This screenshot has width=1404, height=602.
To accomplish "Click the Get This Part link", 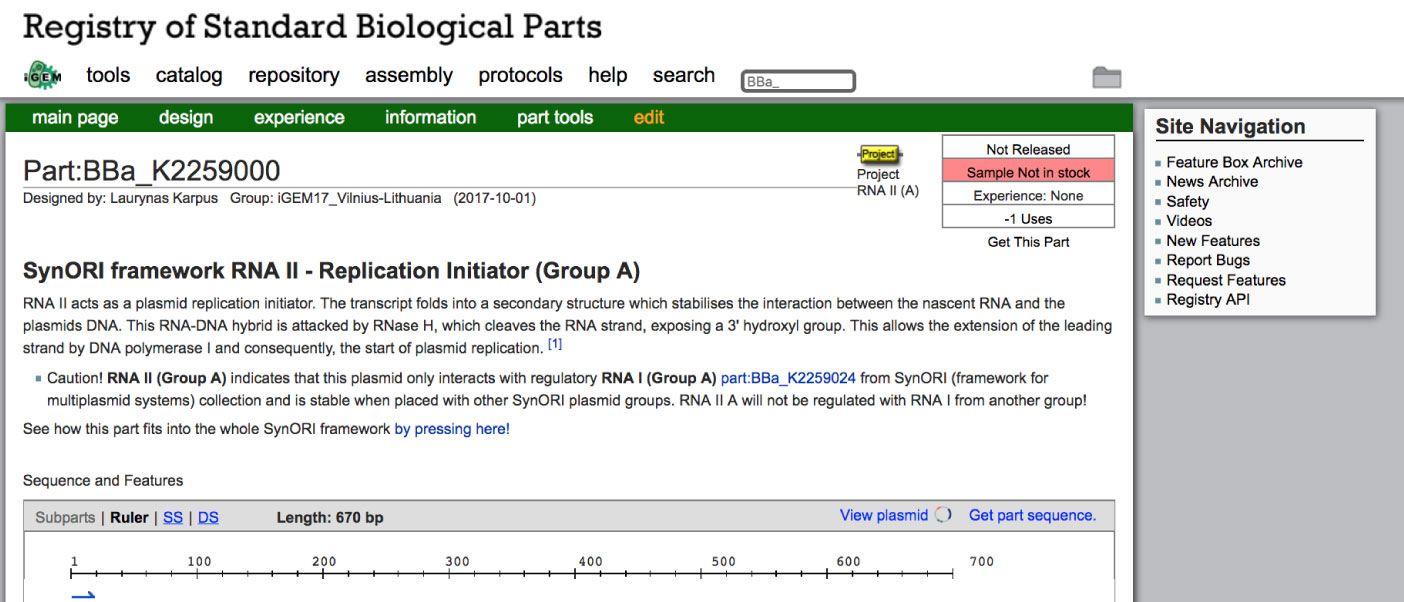I will point(1028,242).
